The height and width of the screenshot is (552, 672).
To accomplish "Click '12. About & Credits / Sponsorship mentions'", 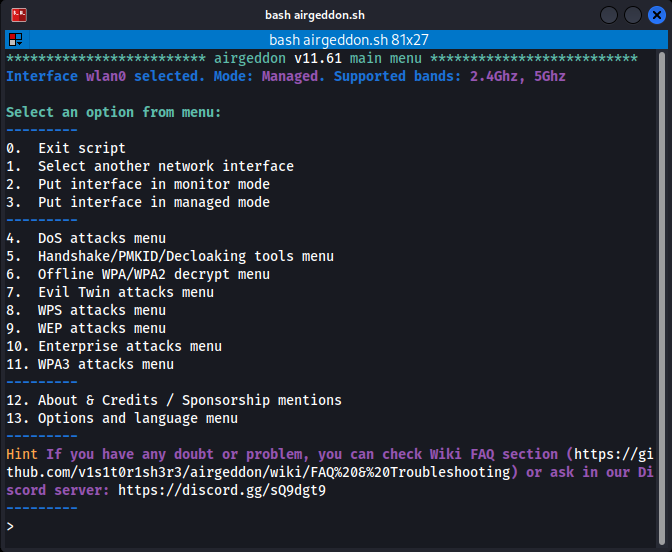I will pyautogui.click(x=174, y=400).
